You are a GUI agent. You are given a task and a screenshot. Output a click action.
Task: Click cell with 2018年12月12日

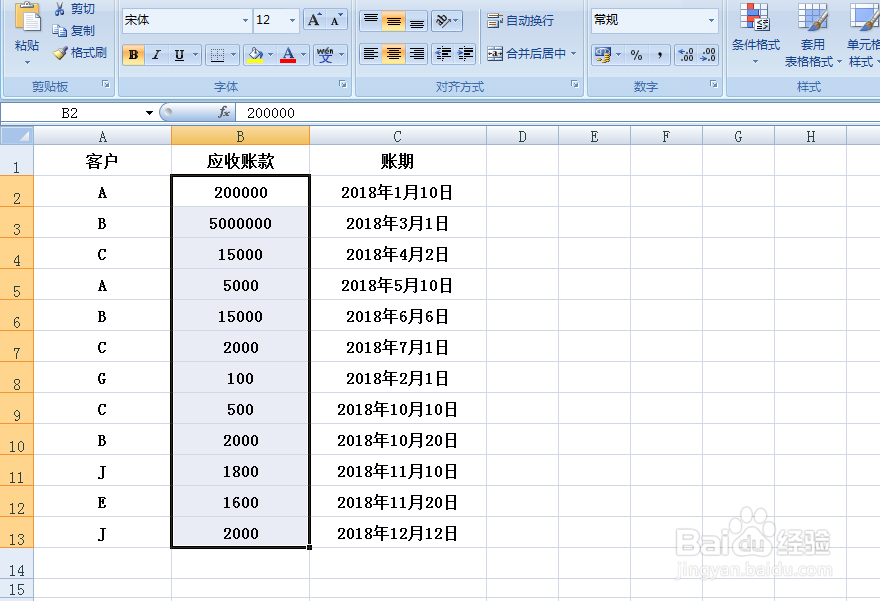397,533
